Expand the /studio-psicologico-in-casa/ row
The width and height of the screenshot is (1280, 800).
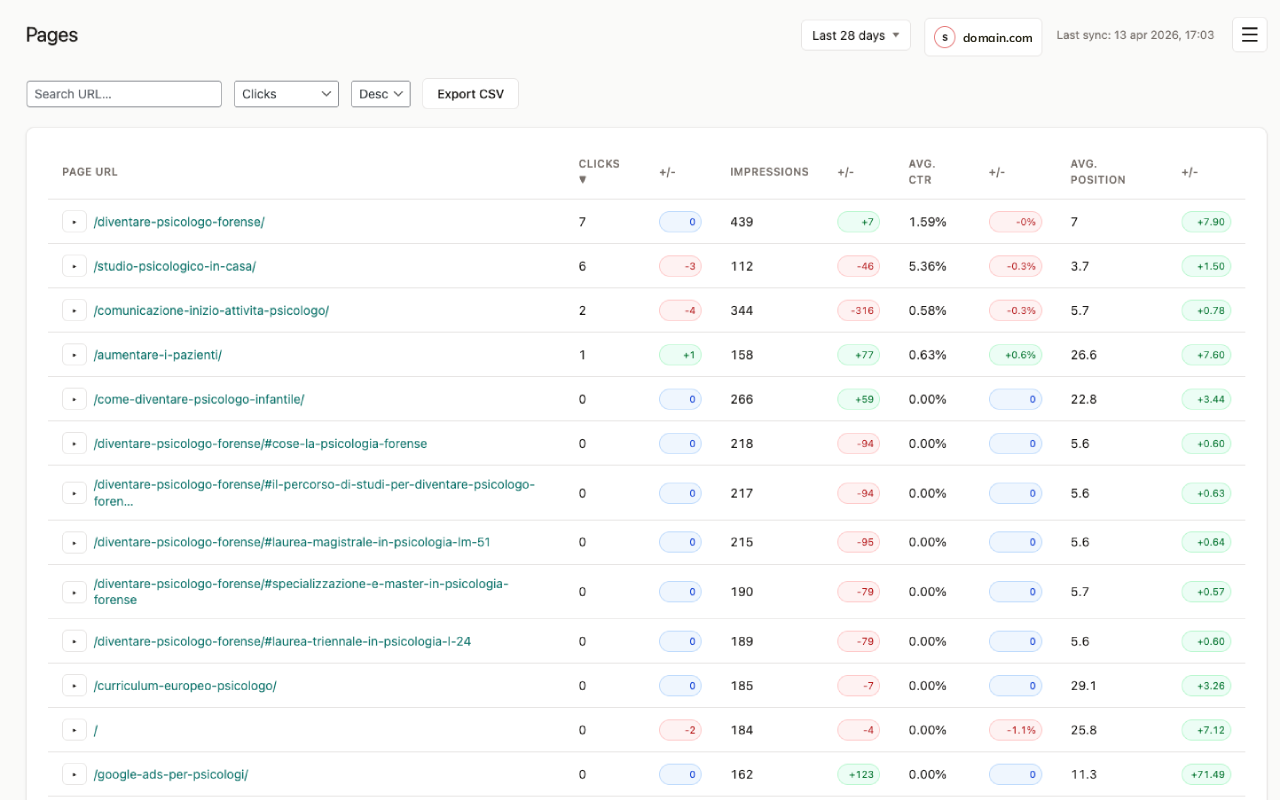pos(74,266)
